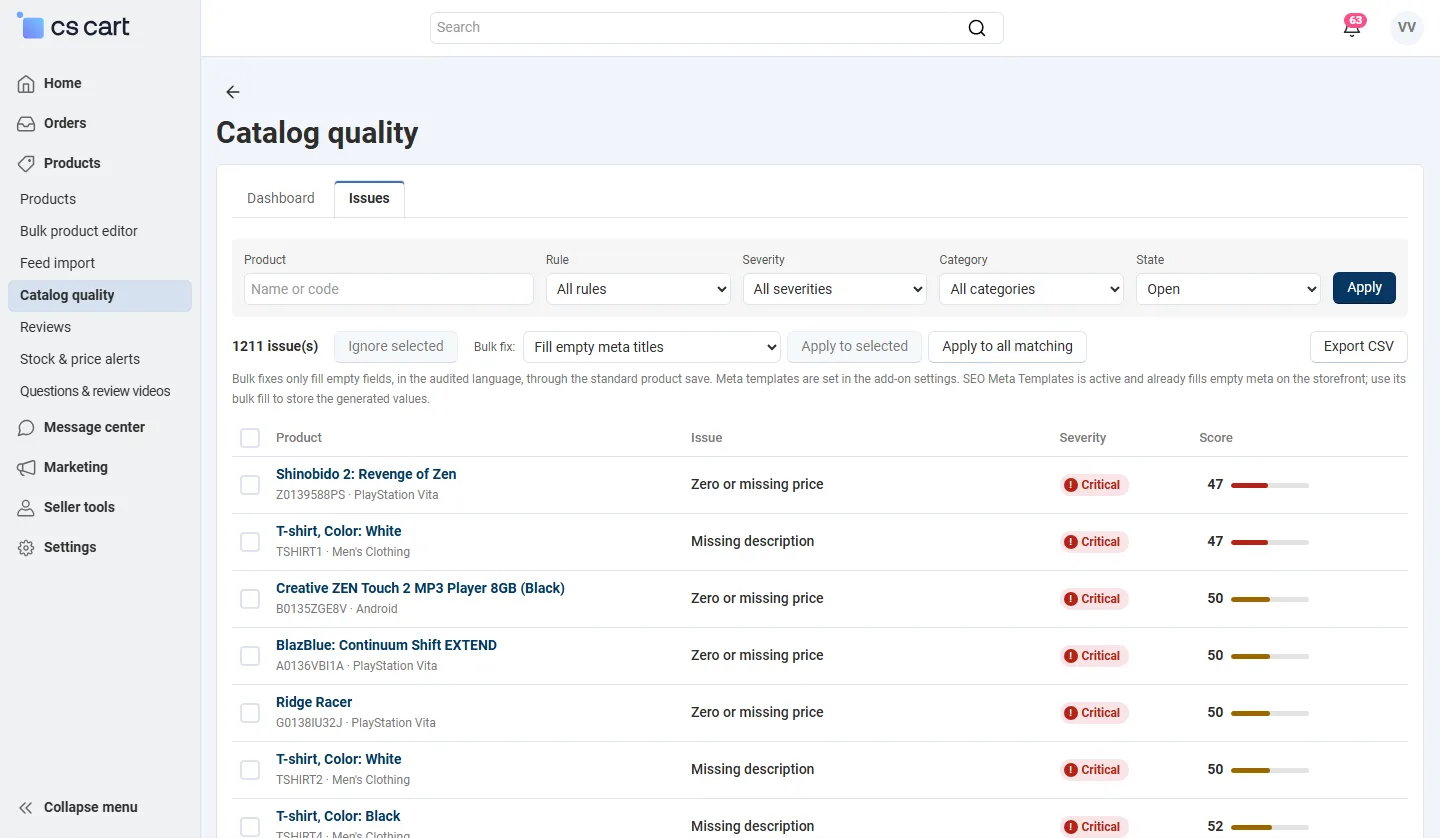Check the Creative ZEN Touch 2 row
This screenshot has height=838, width=1440.
250,599
